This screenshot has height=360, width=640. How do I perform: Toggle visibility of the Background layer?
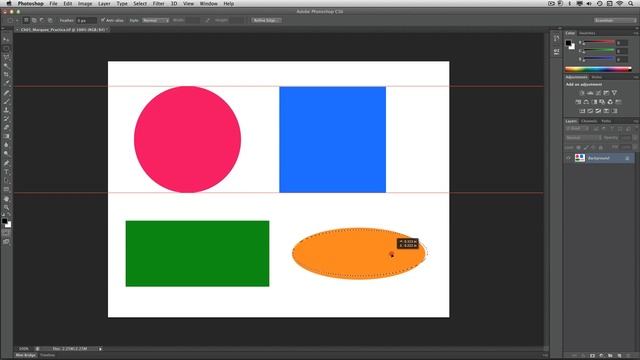point(569,158)
